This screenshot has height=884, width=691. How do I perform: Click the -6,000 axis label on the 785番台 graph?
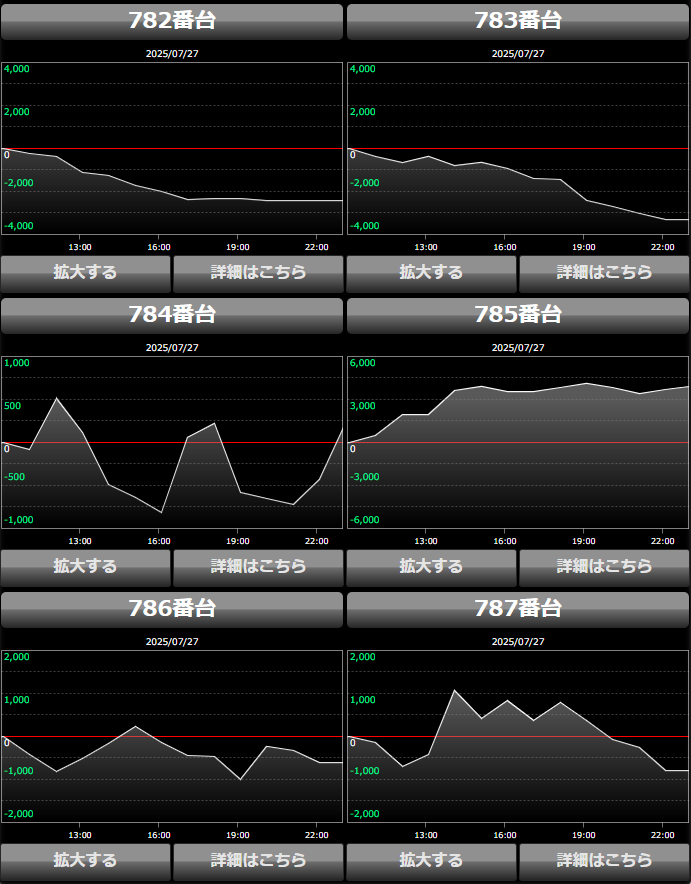coord(364,520)
